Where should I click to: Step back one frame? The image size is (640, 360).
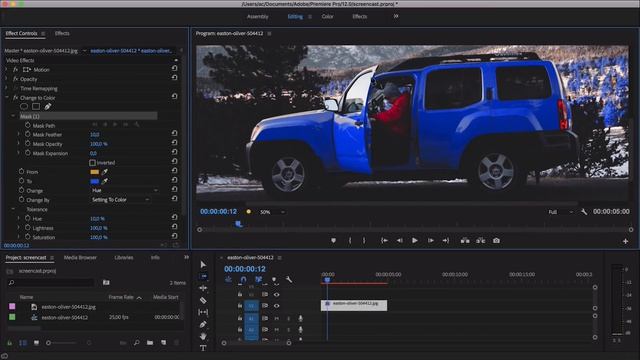(399, 241)
